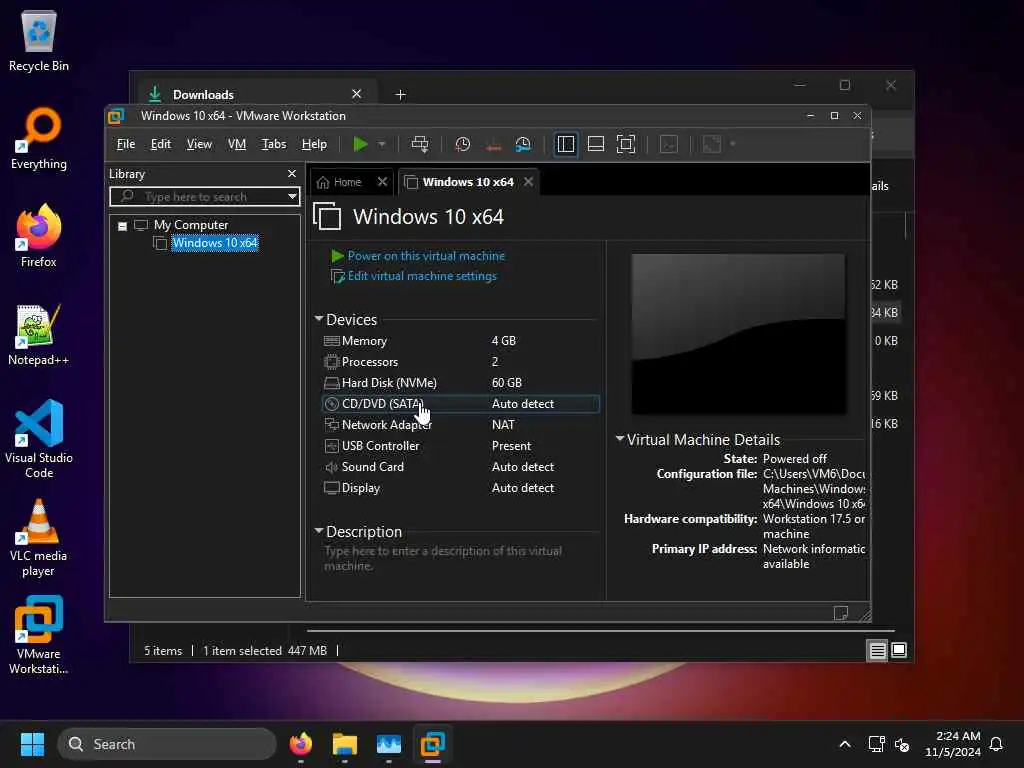Image resolution: width=1024 pixels, height=768 pixels.
Task: Close the Downloads tab in Explorer
Action: coord(357,94)
